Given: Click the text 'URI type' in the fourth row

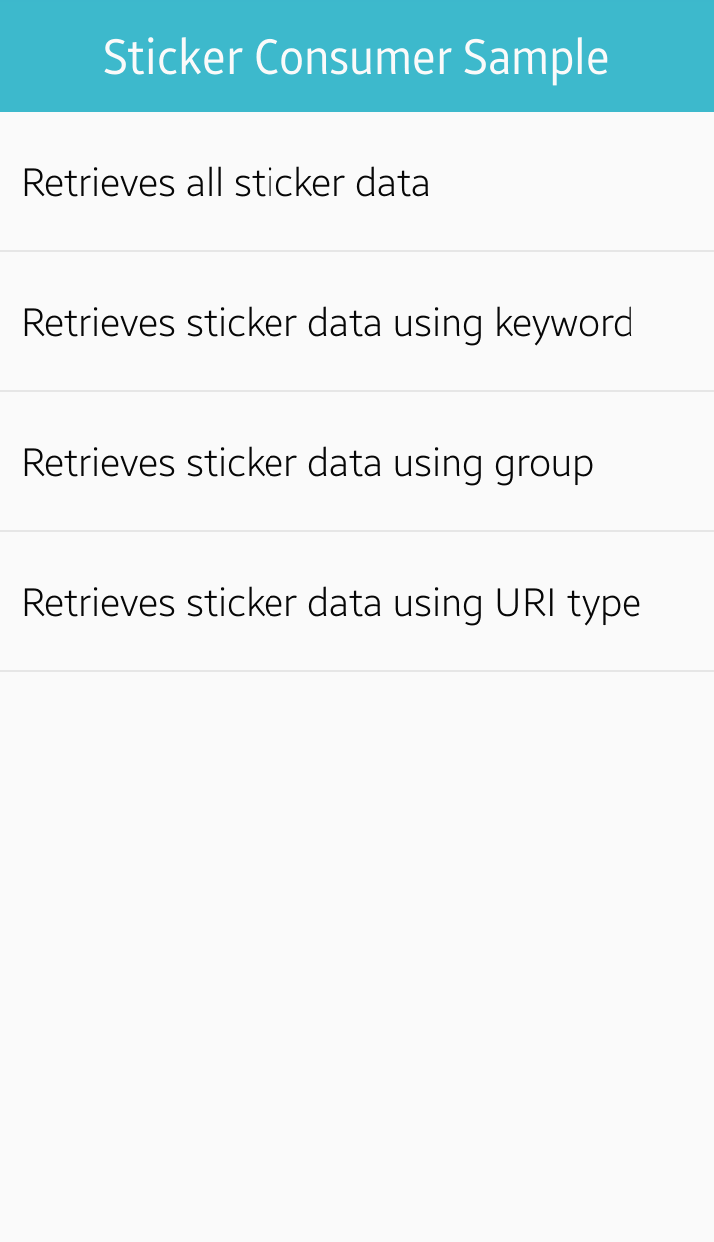Looking at the screenshot, I should tap(567, 603).
